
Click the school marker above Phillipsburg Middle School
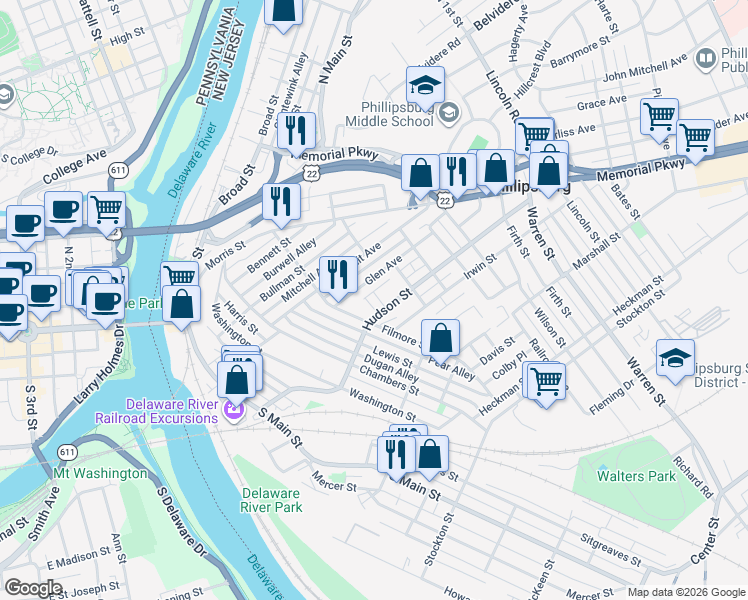(x=426, y=86)
